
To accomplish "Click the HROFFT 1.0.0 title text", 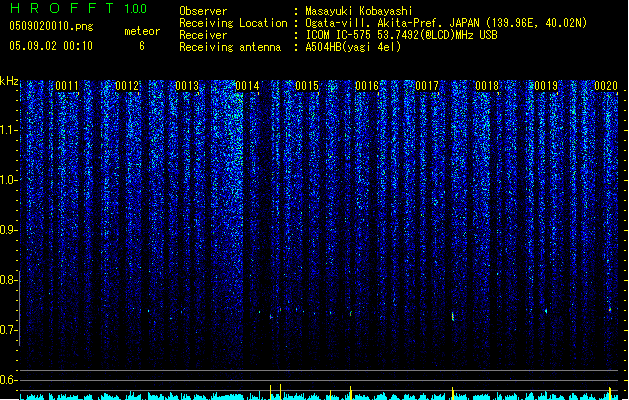I will pos(78,8).
